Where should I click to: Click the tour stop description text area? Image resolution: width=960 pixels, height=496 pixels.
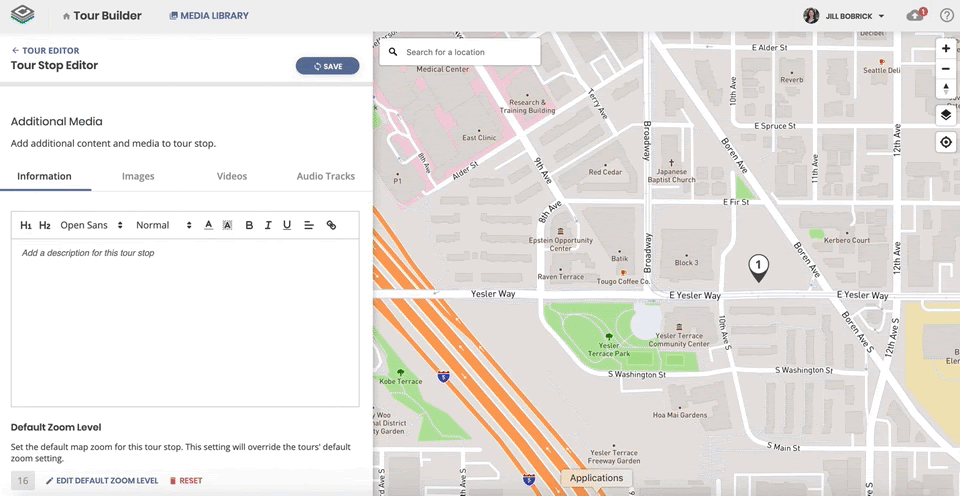coord(185,323)
